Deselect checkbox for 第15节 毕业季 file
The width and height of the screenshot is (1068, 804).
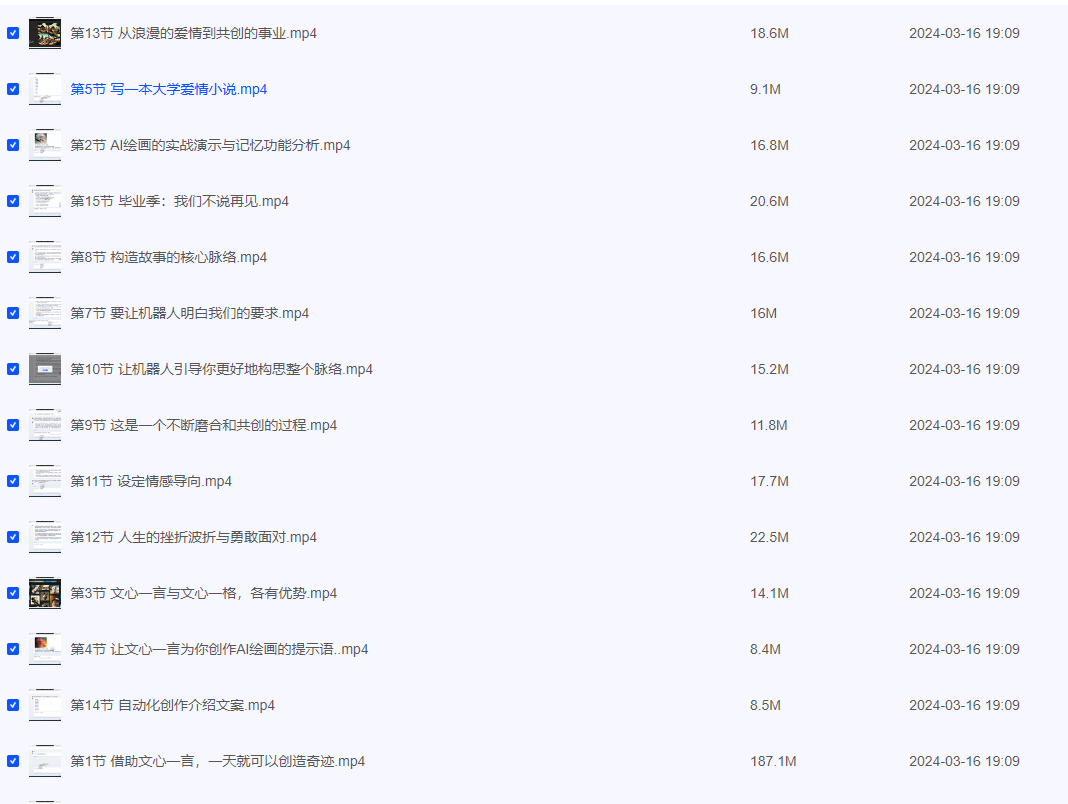coord(13,201)
